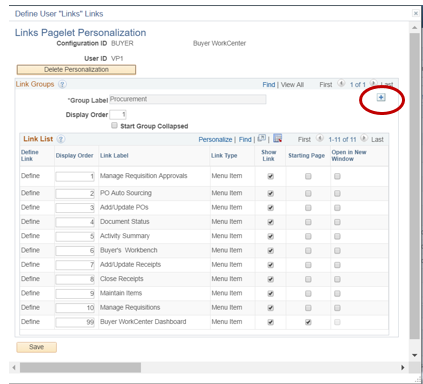Image resolution: width=423 pixels, height=384 pixels.
Task: Sort by Link Label column header
Action: [114, 156]
